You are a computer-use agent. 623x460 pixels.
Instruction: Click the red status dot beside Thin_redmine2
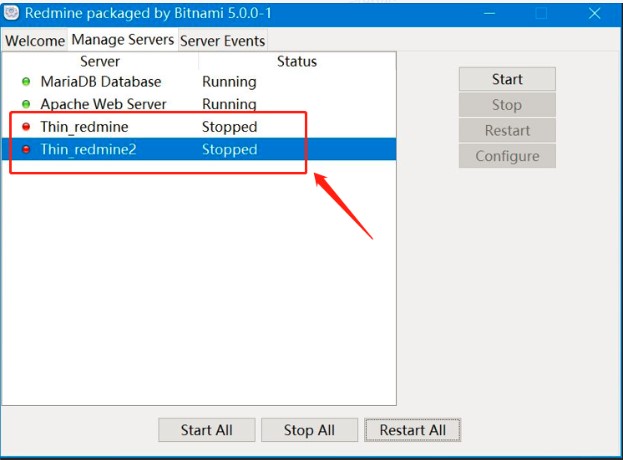[x=26, y=149]
